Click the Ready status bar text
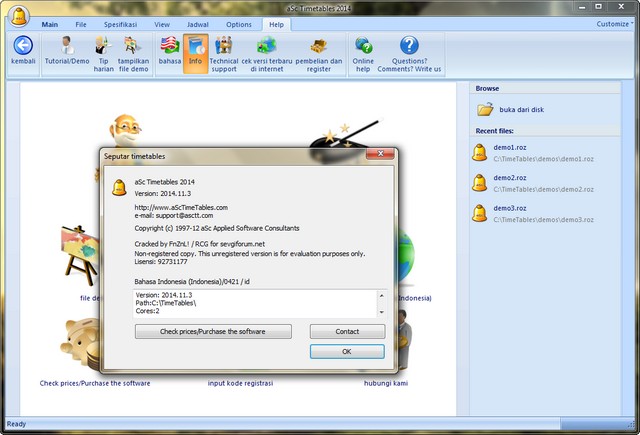 coord(16,424)
